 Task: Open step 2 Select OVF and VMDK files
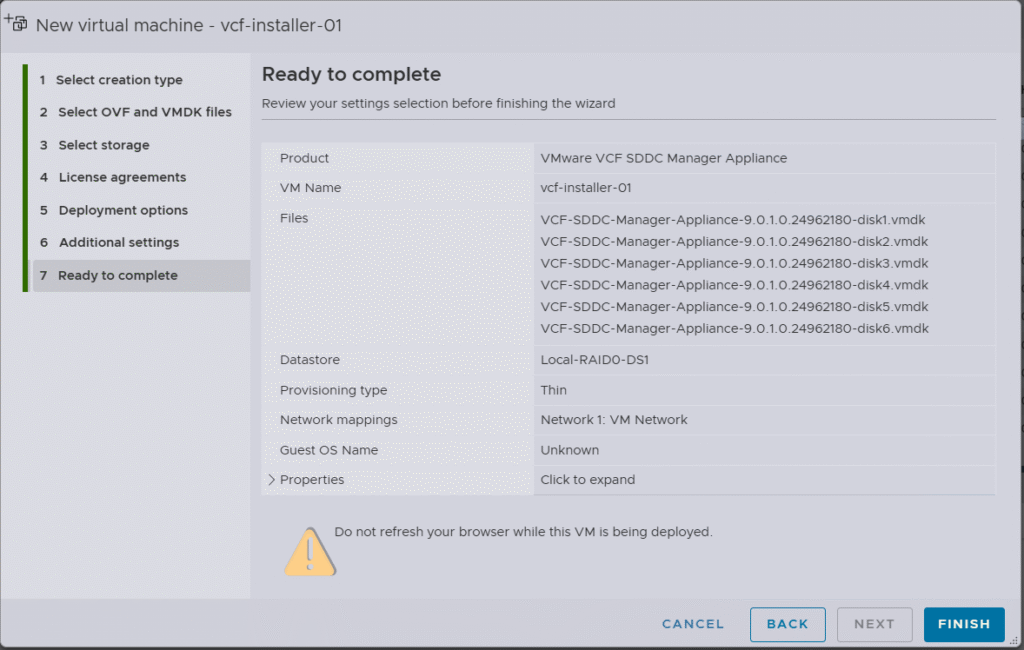(144, 112)
